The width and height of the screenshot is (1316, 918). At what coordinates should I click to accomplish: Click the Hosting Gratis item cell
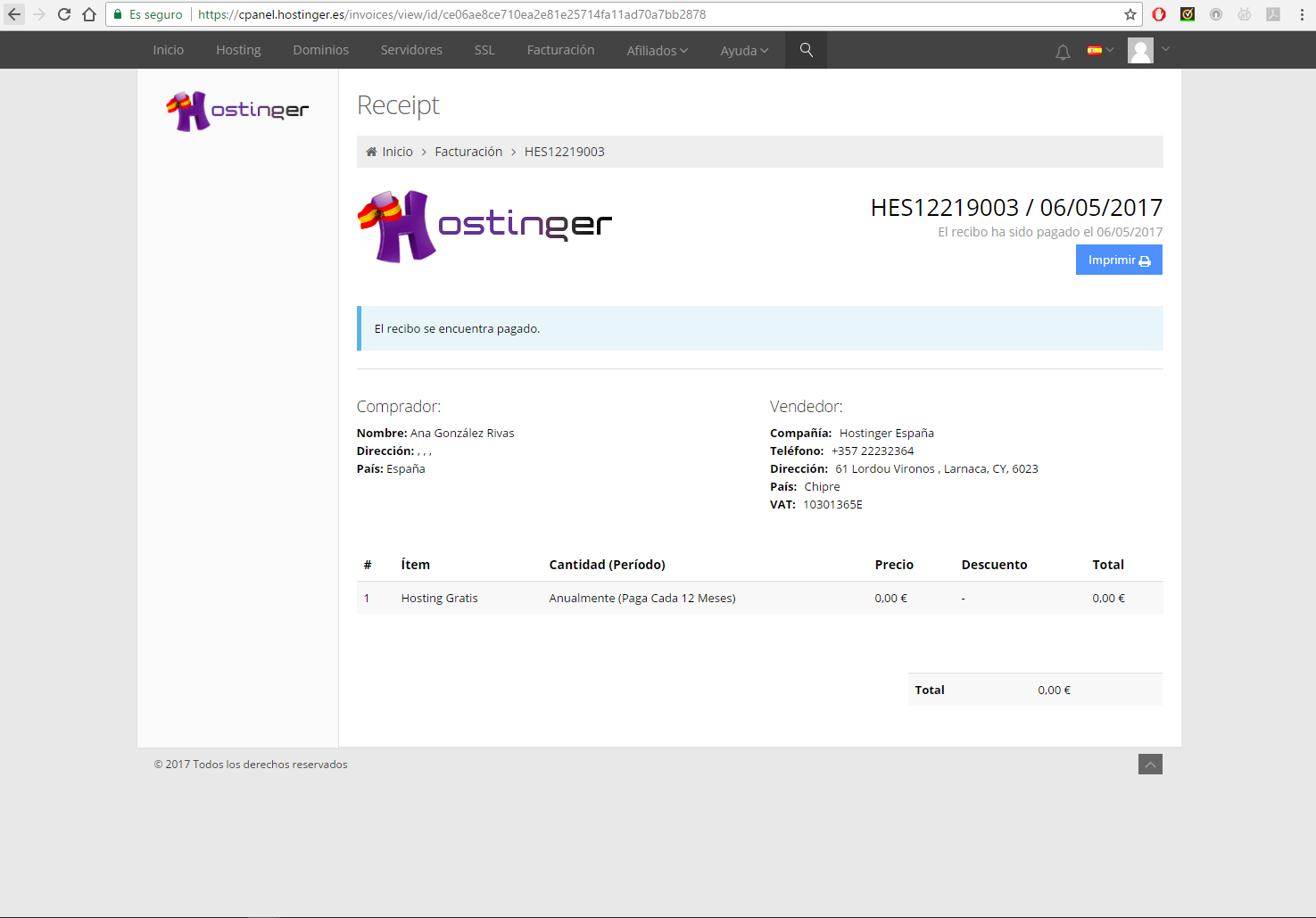pyautogui.click(x=440, y=598)
